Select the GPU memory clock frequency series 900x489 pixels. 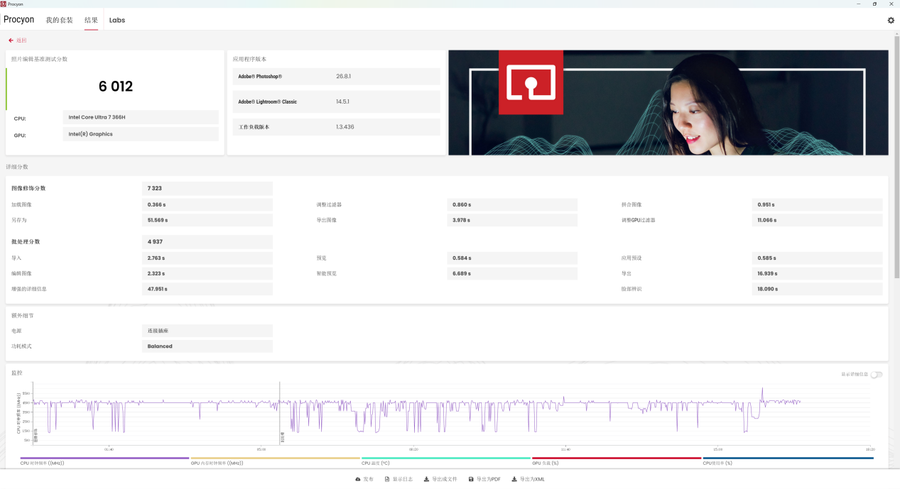pyautogui.click(x=275, y=461)
